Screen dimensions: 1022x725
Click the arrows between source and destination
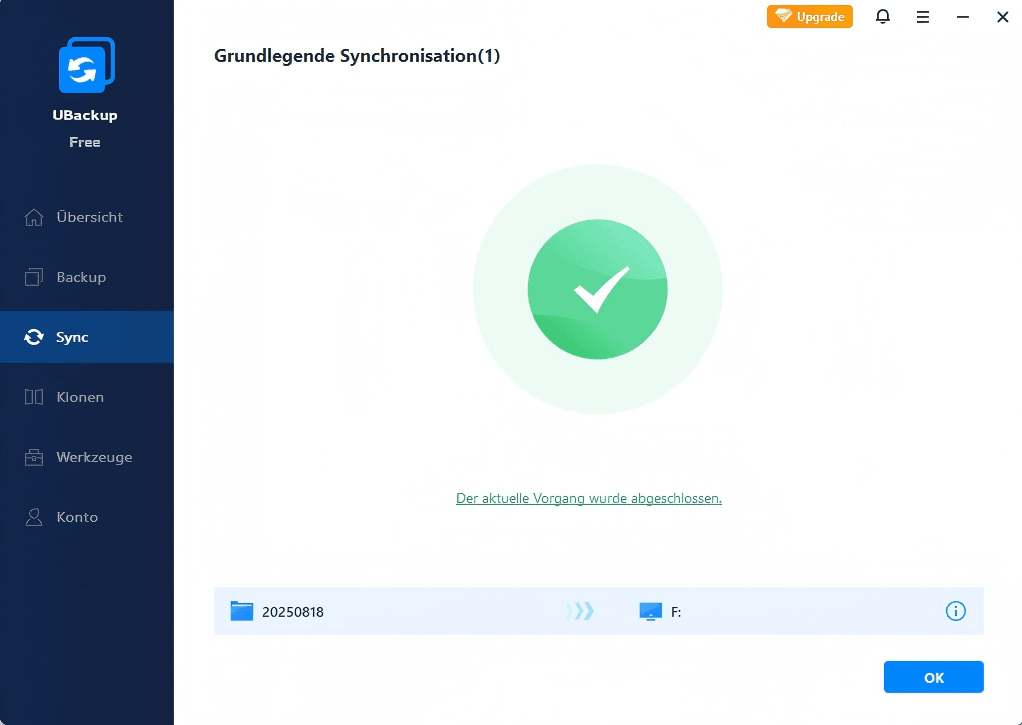tap(579, 611)
